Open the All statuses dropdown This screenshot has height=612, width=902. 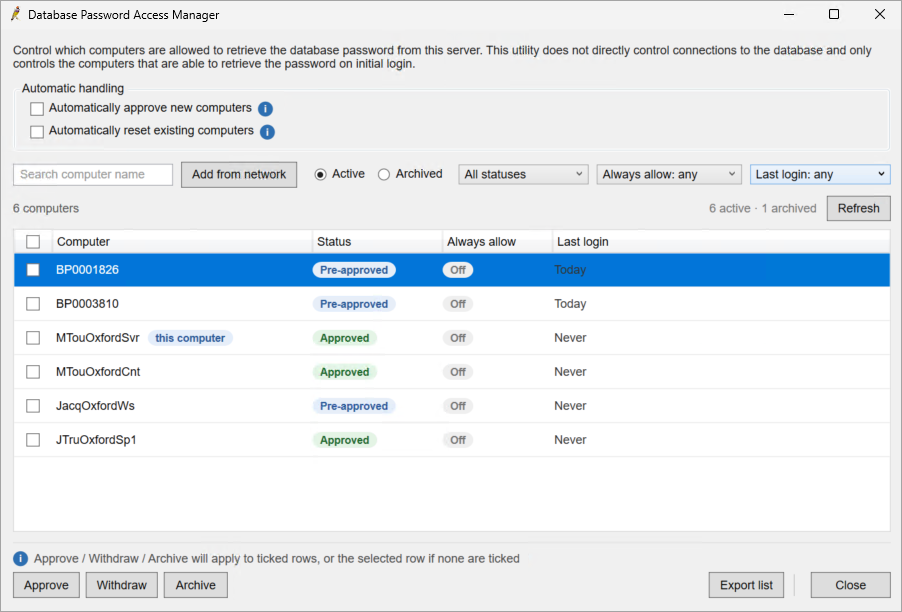tap(523, 174)
